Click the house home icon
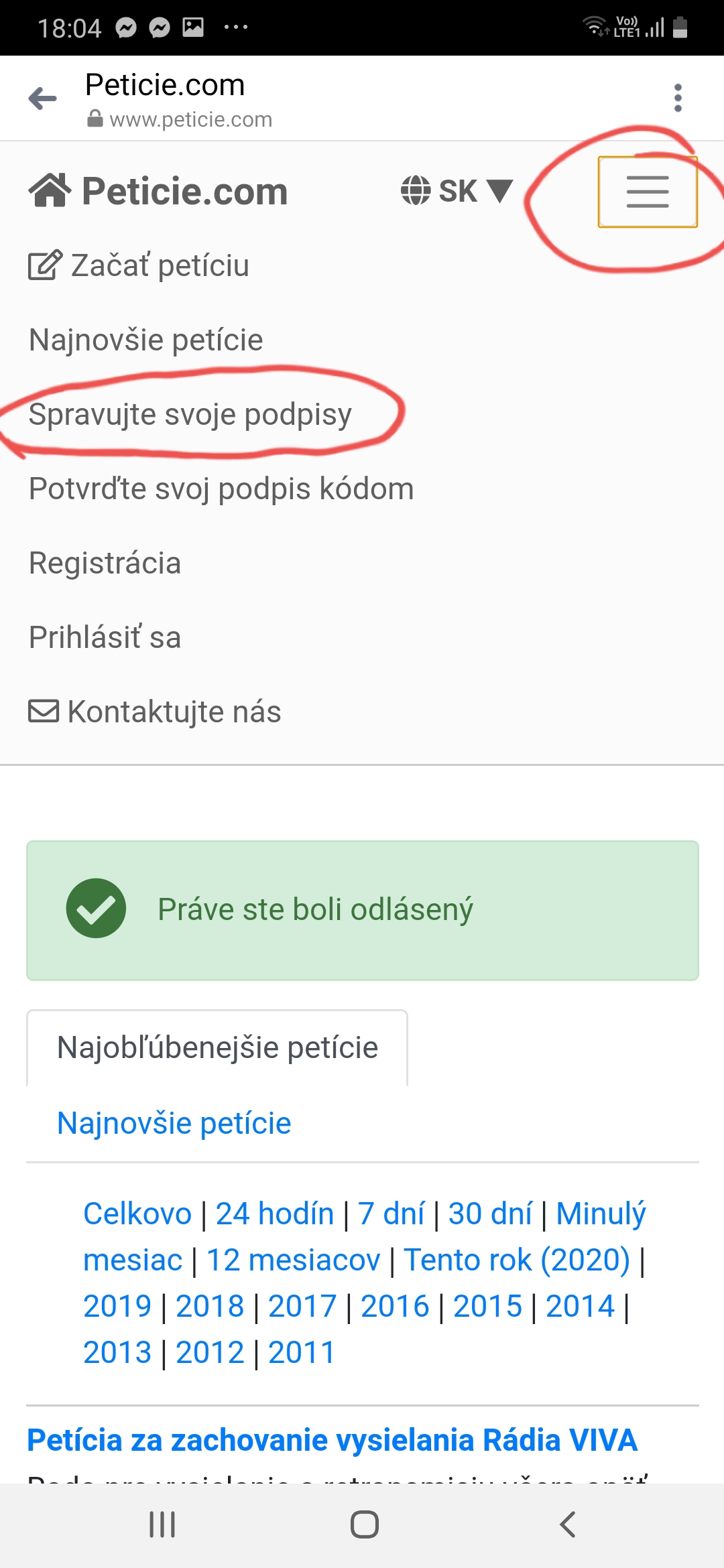This screenshot has height=1568, width=724. (x=50, y=190)
